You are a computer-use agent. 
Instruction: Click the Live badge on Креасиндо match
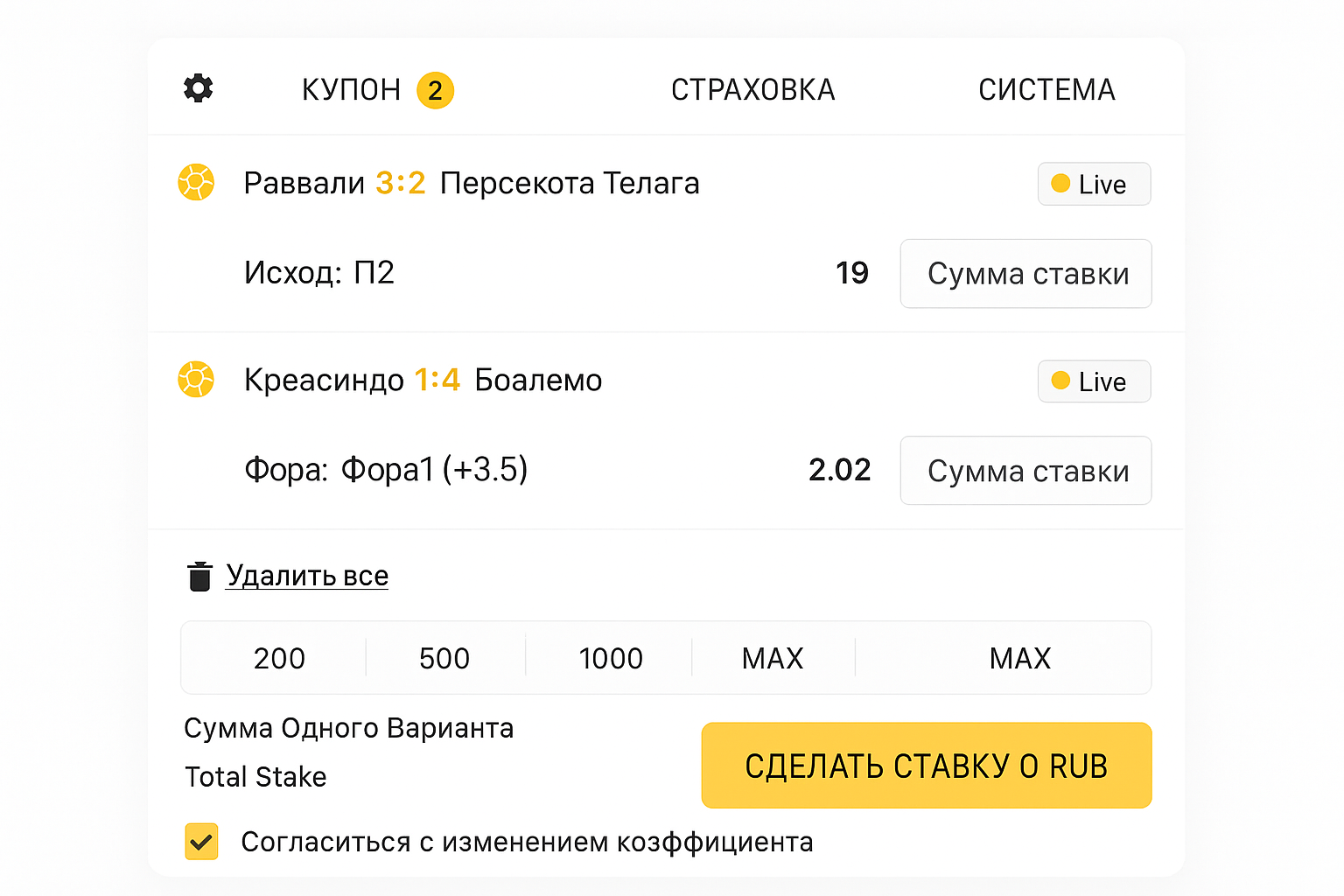(1094, 381)
